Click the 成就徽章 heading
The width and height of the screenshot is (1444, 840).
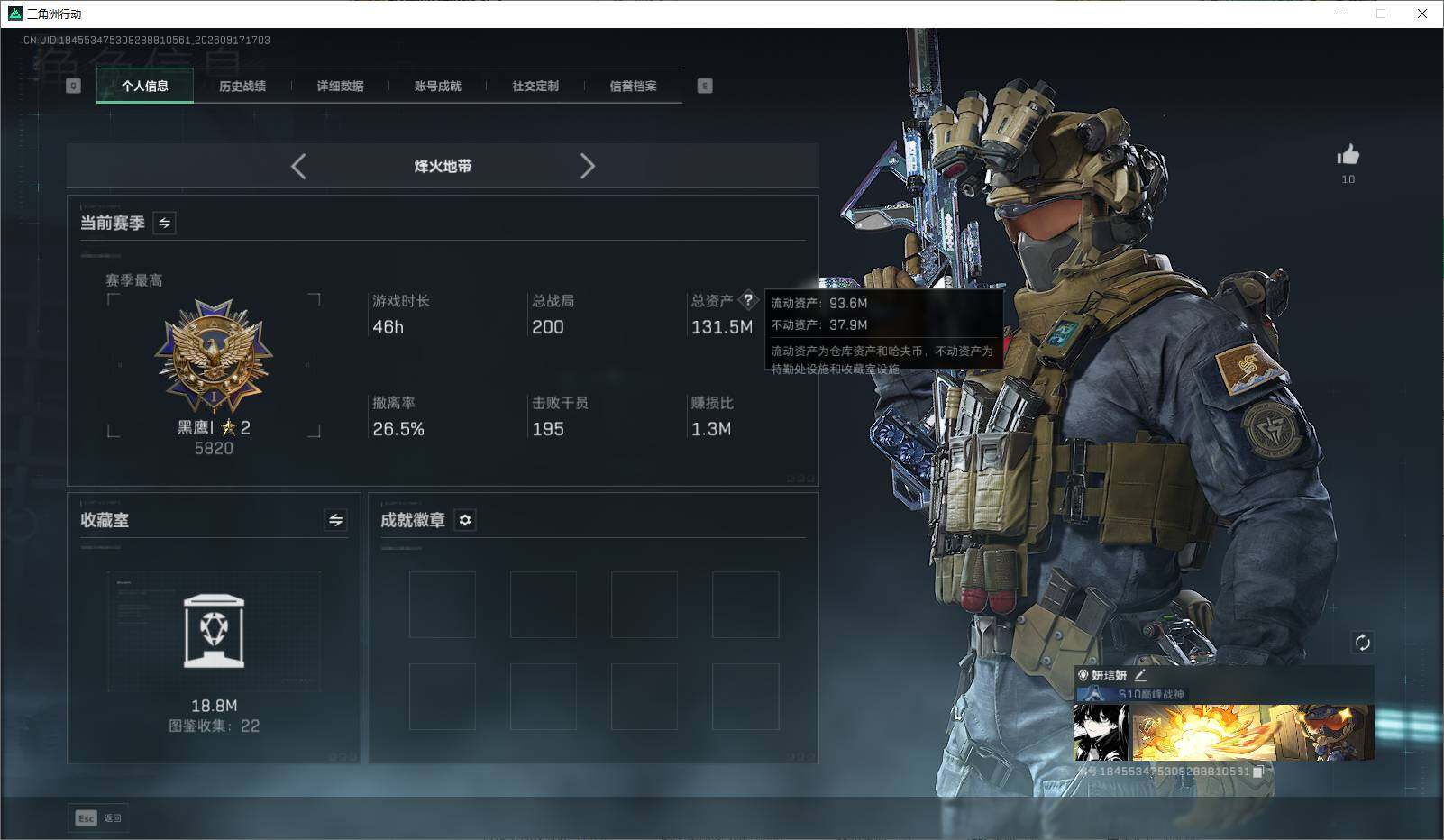[413, 520]
